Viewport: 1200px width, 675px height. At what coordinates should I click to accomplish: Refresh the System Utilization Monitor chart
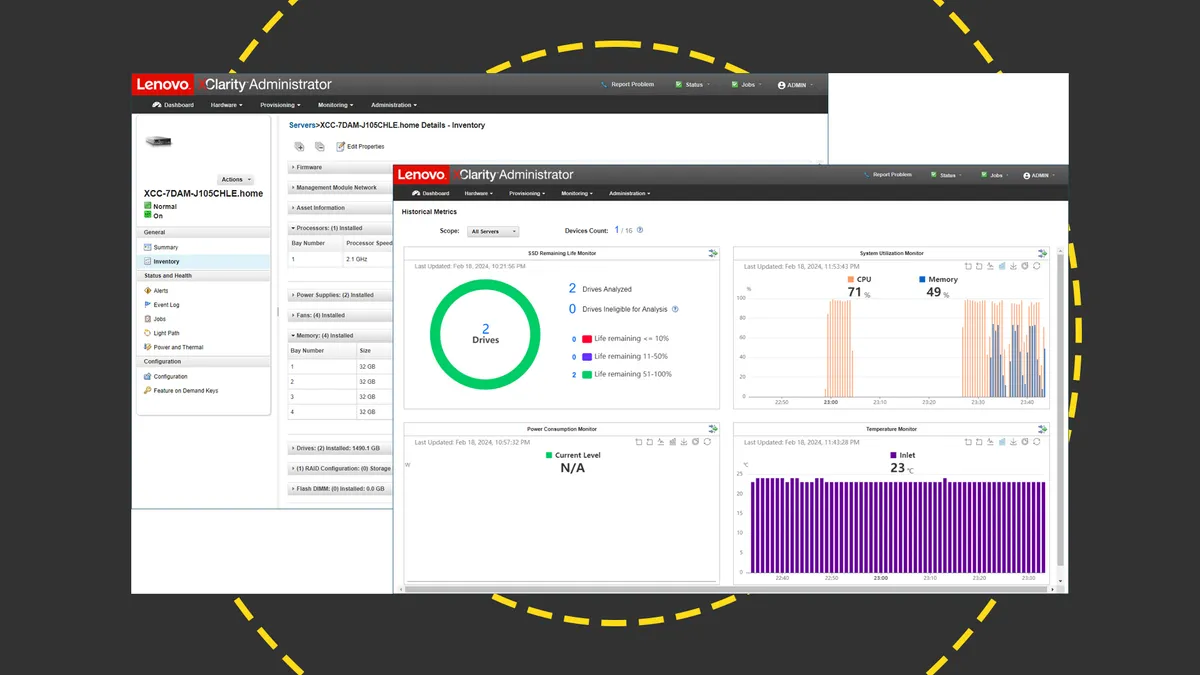pyautogui.click(x=1037, y=267)
